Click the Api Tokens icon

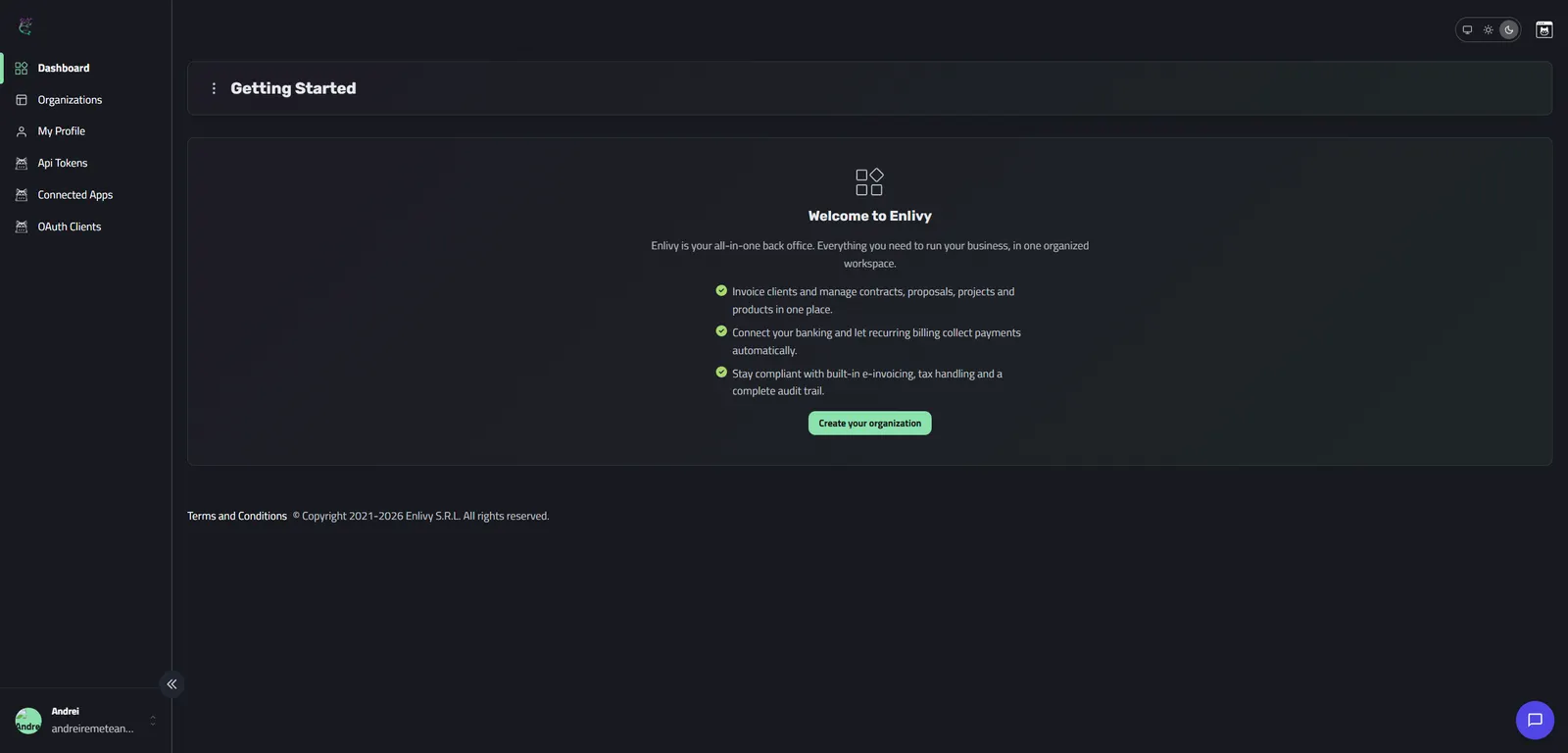[22, 164]
